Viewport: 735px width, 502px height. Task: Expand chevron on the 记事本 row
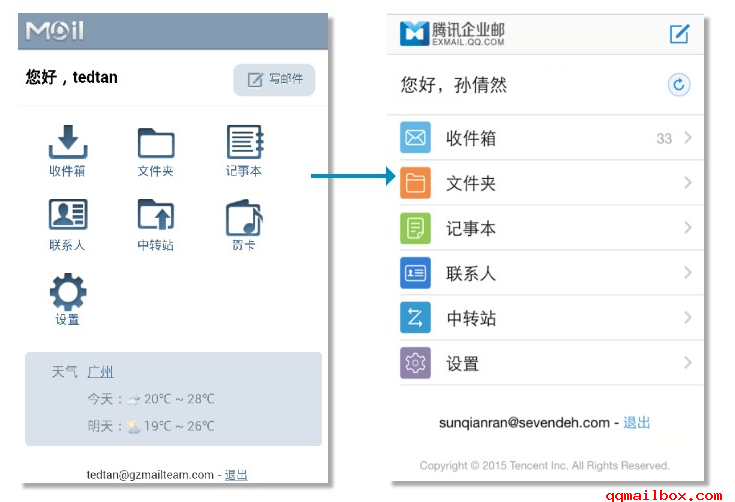click(x=688, y=227)
